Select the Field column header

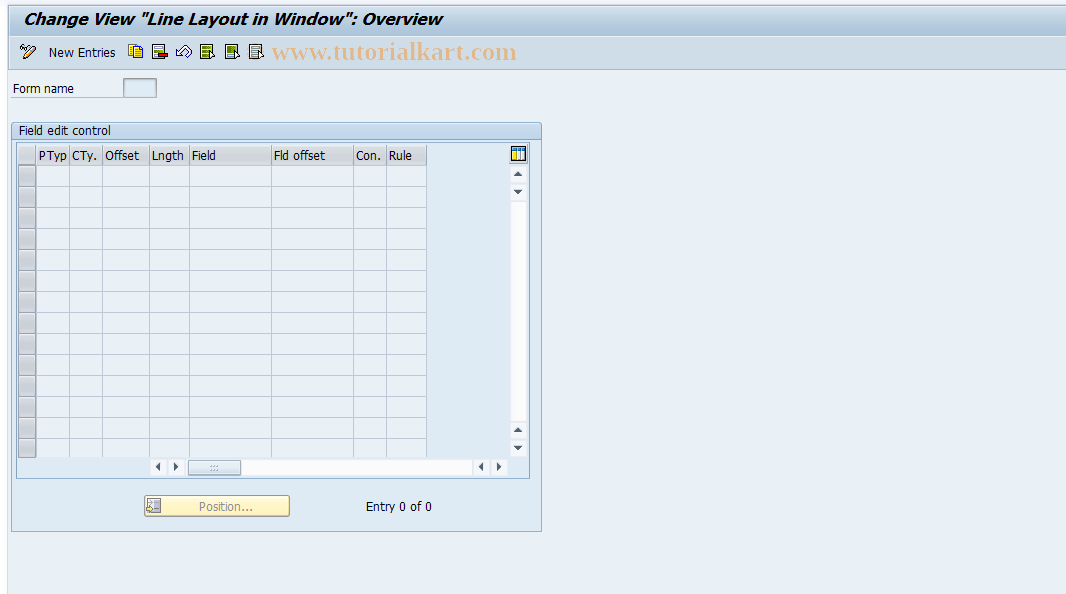[x=230, y=156]
